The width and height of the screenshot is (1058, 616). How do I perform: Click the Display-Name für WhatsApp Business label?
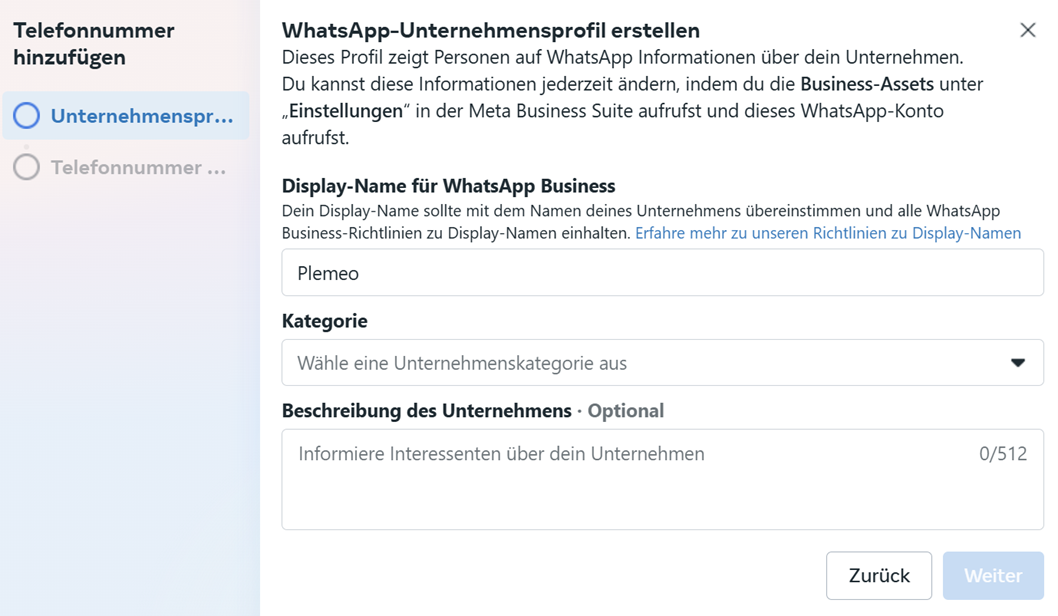click(448, 186)
